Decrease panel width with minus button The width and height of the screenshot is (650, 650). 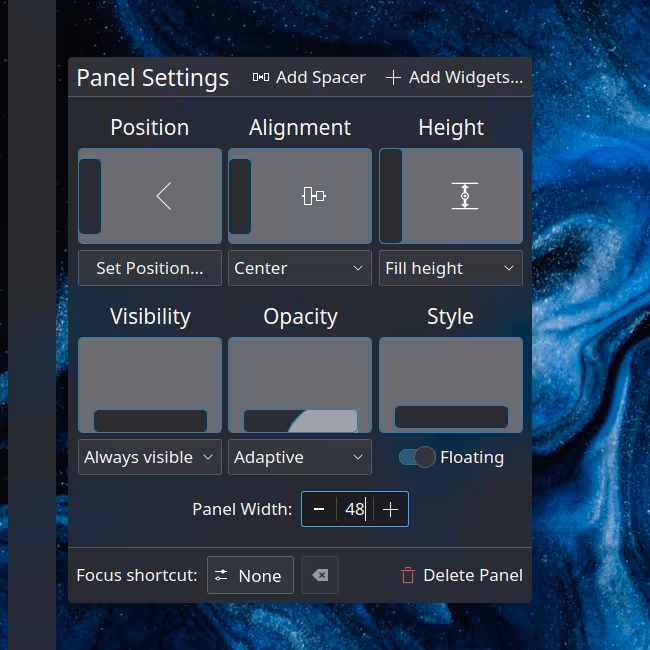pyautogui.click(x=319, y=509)
